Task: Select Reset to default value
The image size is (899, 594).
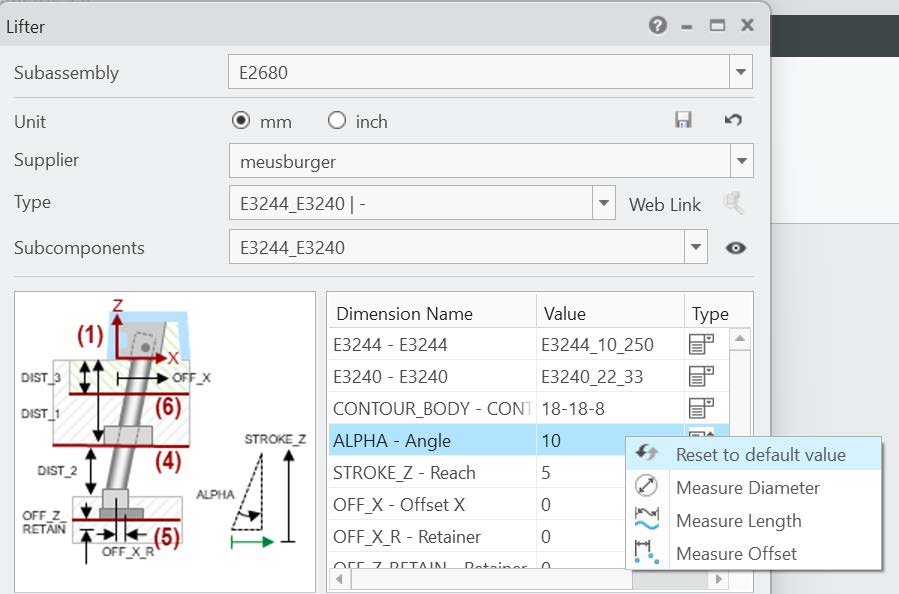Action: (x=760, y=455)
